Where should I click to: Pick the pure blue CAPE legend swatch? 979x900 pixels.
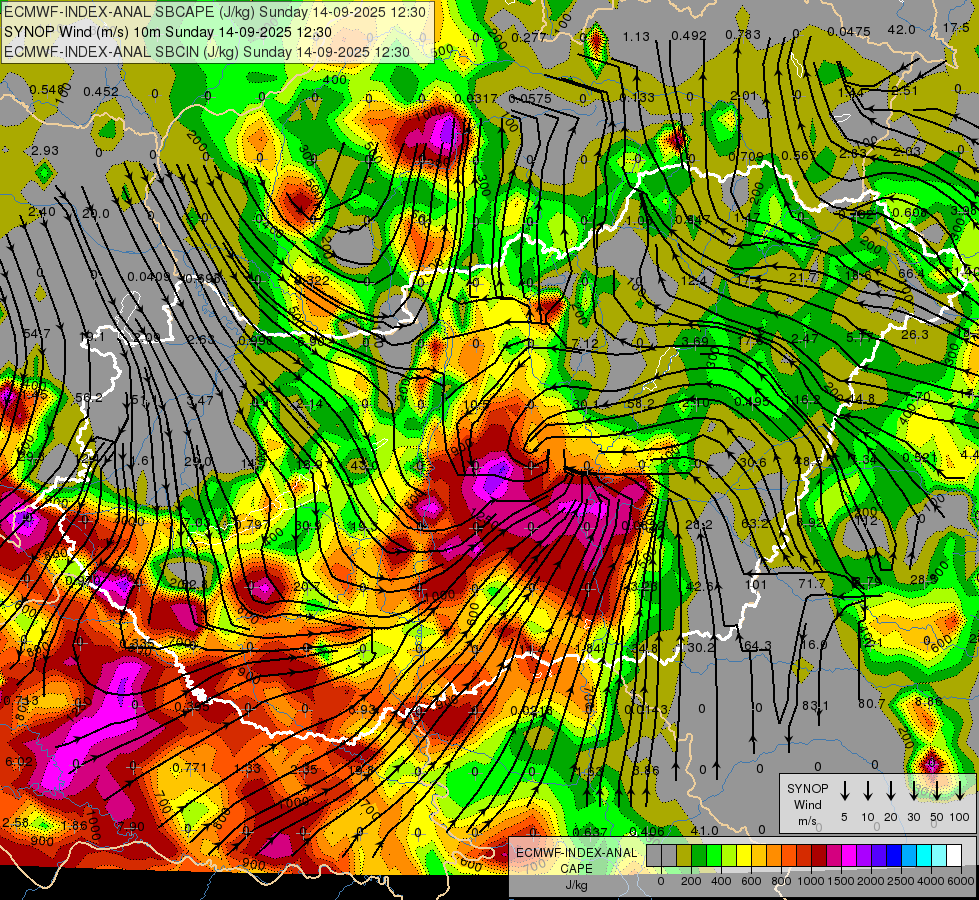tap(893, 856)
